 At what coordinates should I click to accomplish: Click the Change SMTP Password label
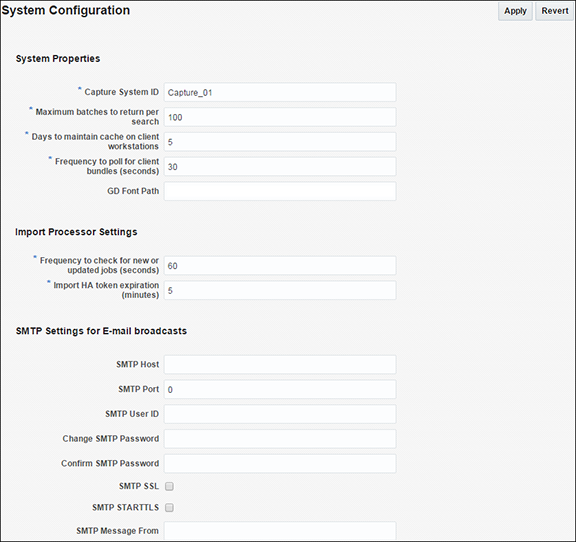[111, 438]
